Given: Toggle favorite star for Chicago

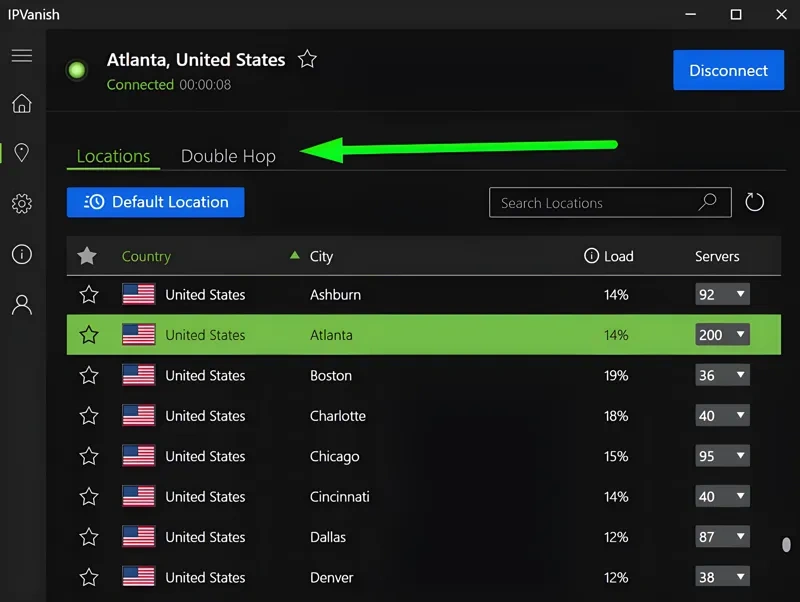Looking at the screenshot, I should point(89,456).
